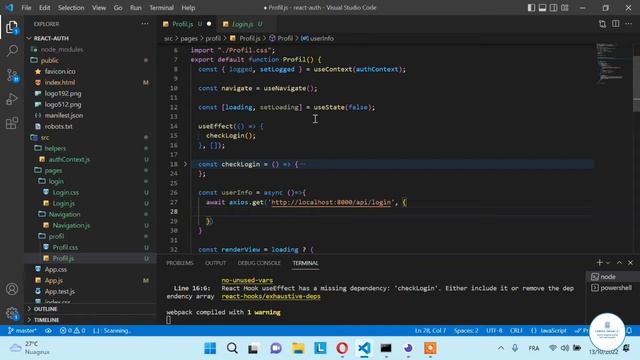
Task: Open Opera browser from taskbar
Action: pyautogui.click(x=342, y=348)
